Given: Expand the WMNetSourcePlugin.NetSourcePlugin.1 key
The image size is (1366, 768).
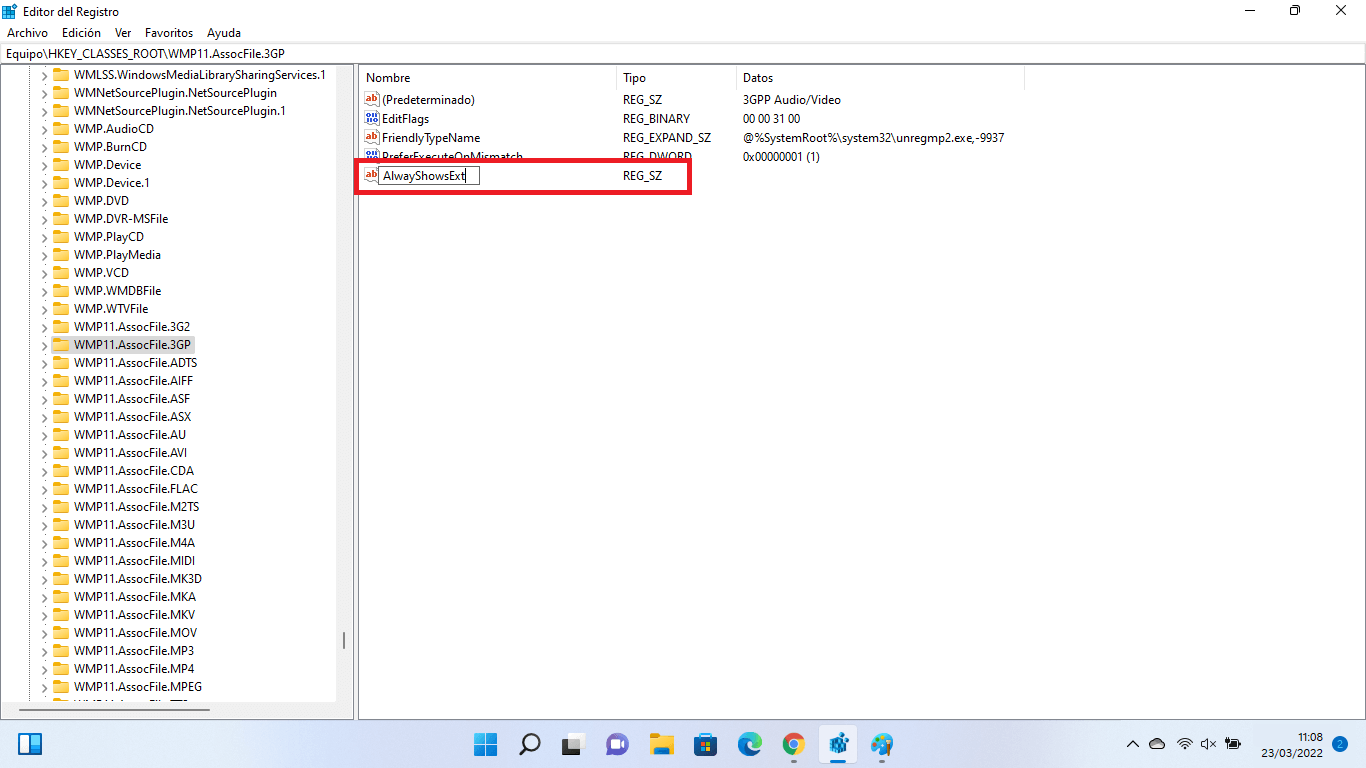Looking at the screenshot, I should (x=44, y=111).
